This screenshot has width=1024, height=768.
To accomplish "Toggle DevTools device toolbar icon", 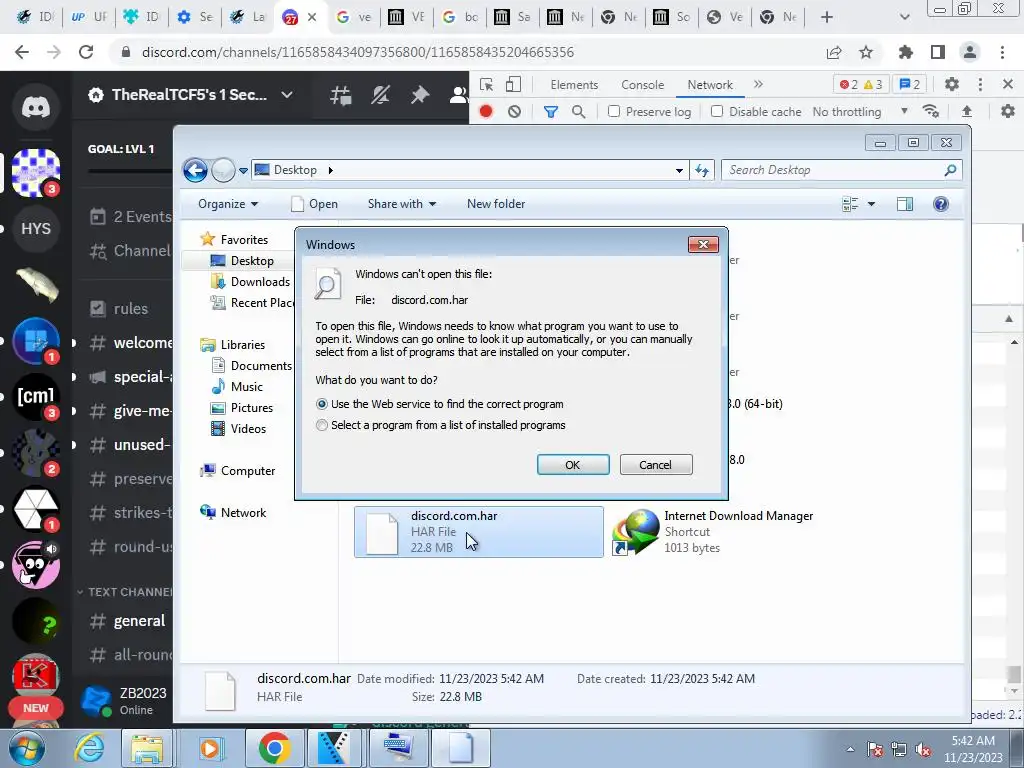I will (514, 84).
